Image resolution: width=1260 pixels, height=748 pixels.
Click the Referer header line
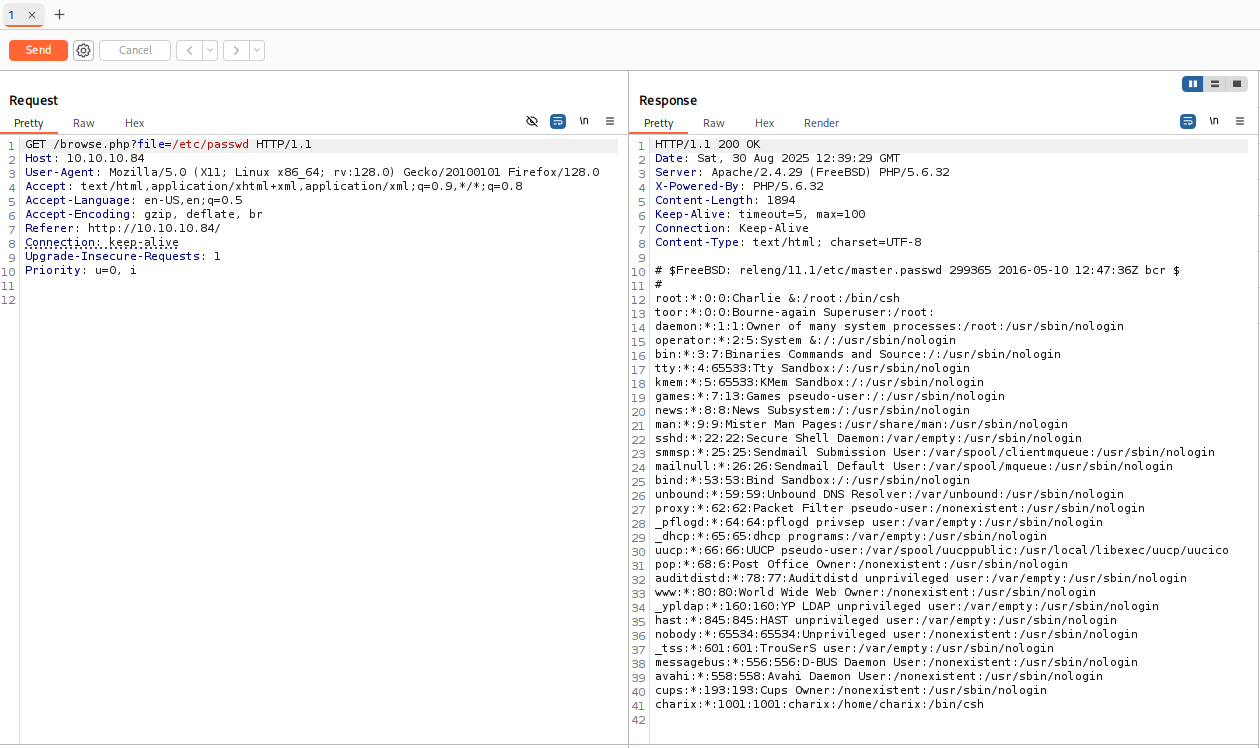pos(123,228)
